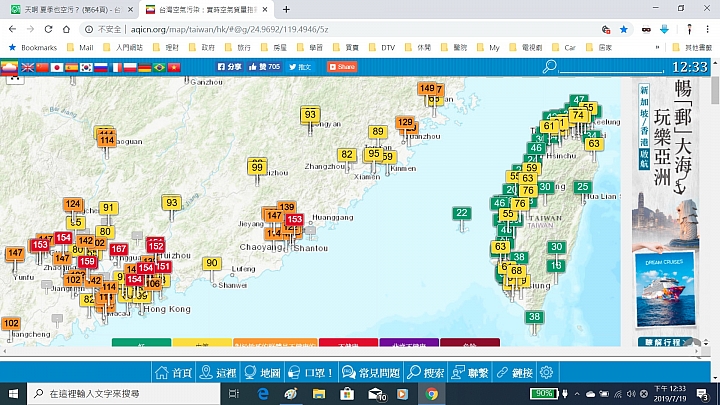Click the magnifier search icon in blue header
This screenshot has width=720, height=405.
click(x=548, y=67)
